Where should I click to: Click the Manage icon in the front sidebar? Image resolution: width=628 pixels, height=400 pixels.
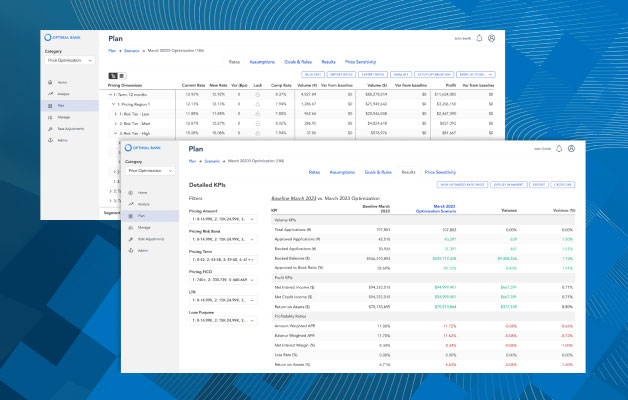(130, 228)
